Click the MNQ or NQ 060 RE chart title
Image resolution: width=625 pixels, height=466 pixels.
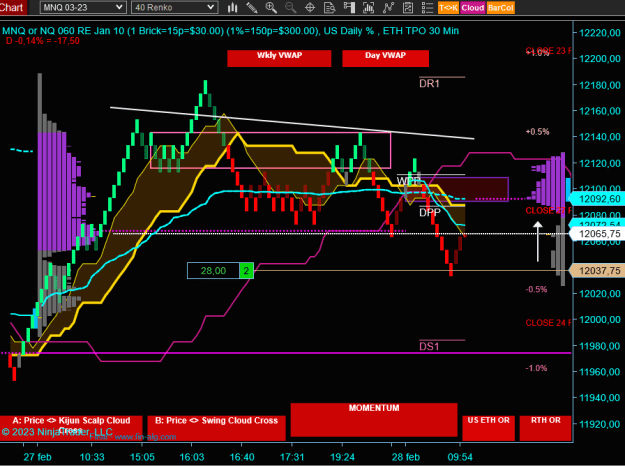230,31
